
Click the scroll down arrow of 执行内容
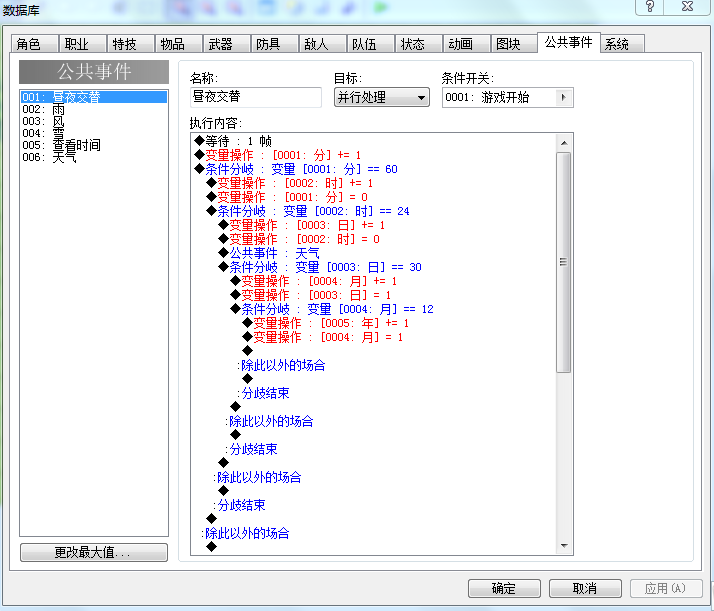point(564,545)
